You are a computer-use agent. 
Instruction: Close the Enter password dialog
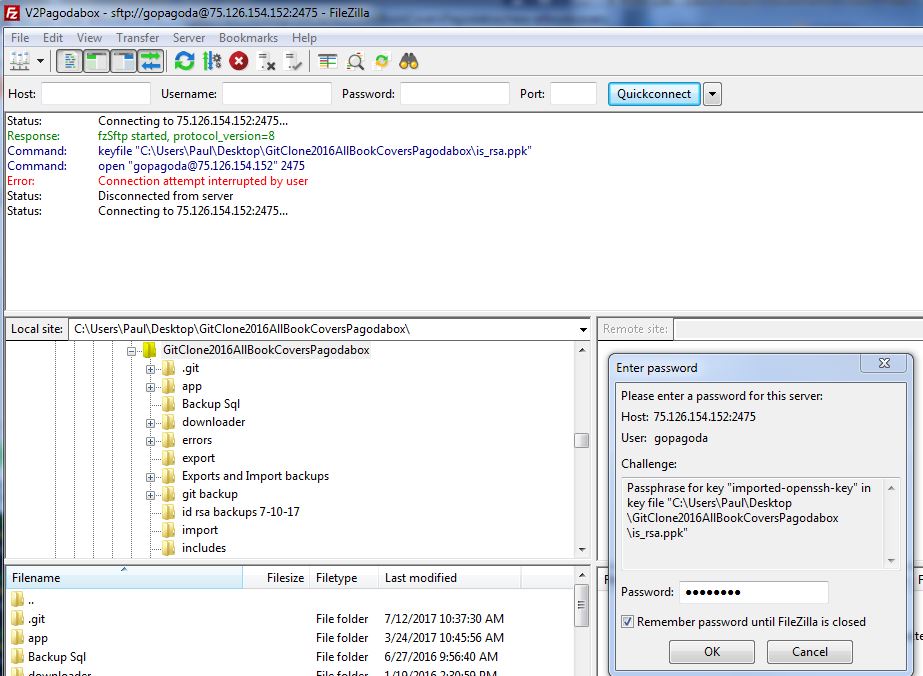click(x=884, y=363)
